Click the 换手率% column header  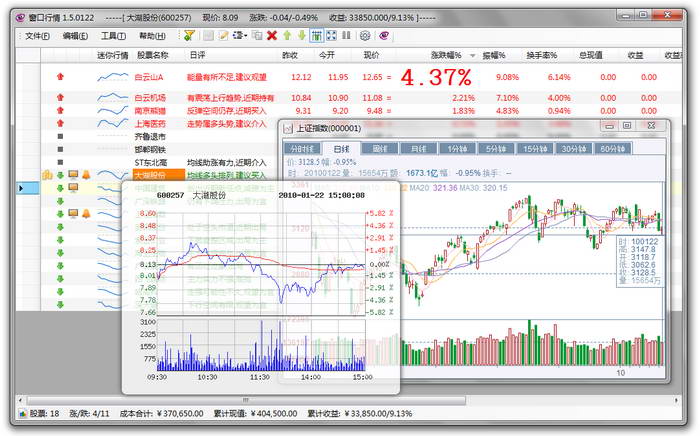[x=541, y=55]
